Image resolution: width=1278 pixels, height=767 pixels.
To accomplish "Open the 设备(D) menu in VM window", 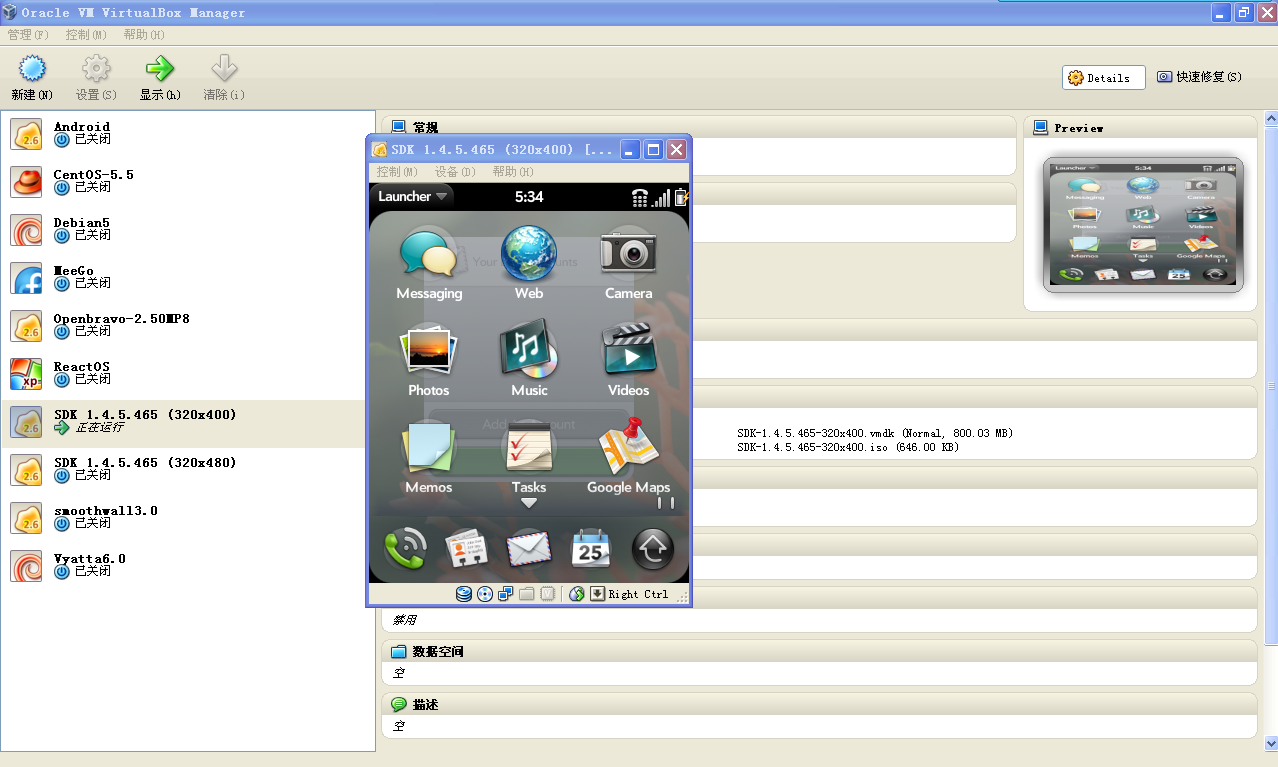I will point(455,172).
